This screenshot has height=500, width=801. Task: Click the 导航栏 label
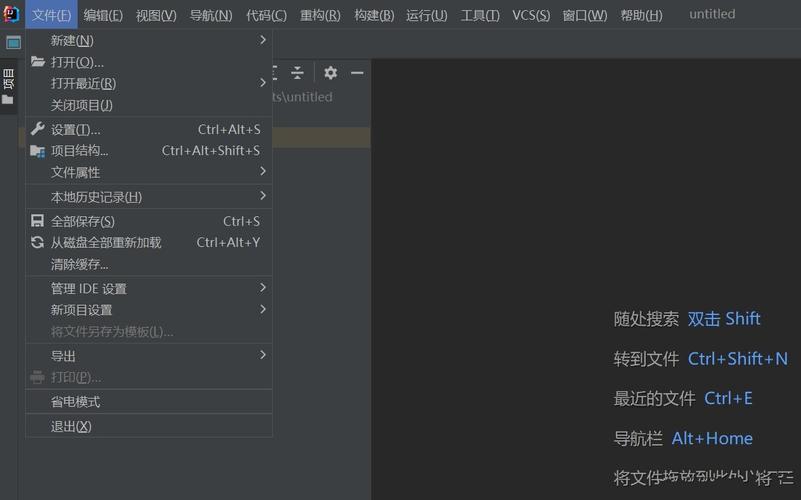[638, 438]
